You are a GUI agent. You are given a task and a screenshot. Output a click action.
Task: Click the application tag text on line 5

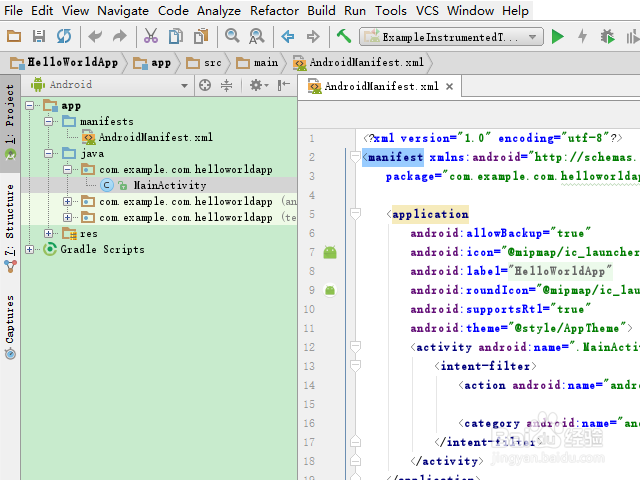(430, 214)
